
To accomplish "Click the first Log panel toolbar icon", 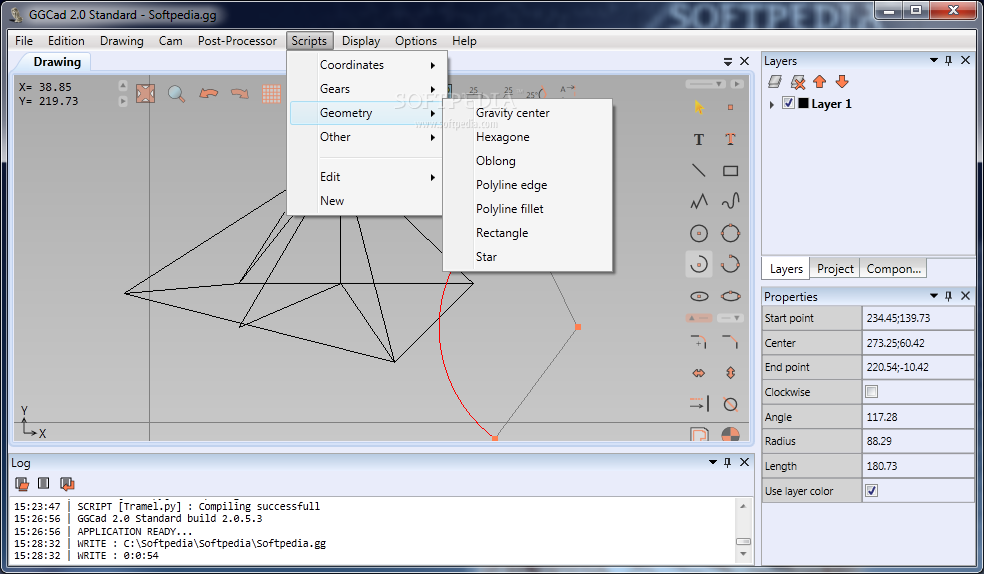I will [x=22, y=484].
